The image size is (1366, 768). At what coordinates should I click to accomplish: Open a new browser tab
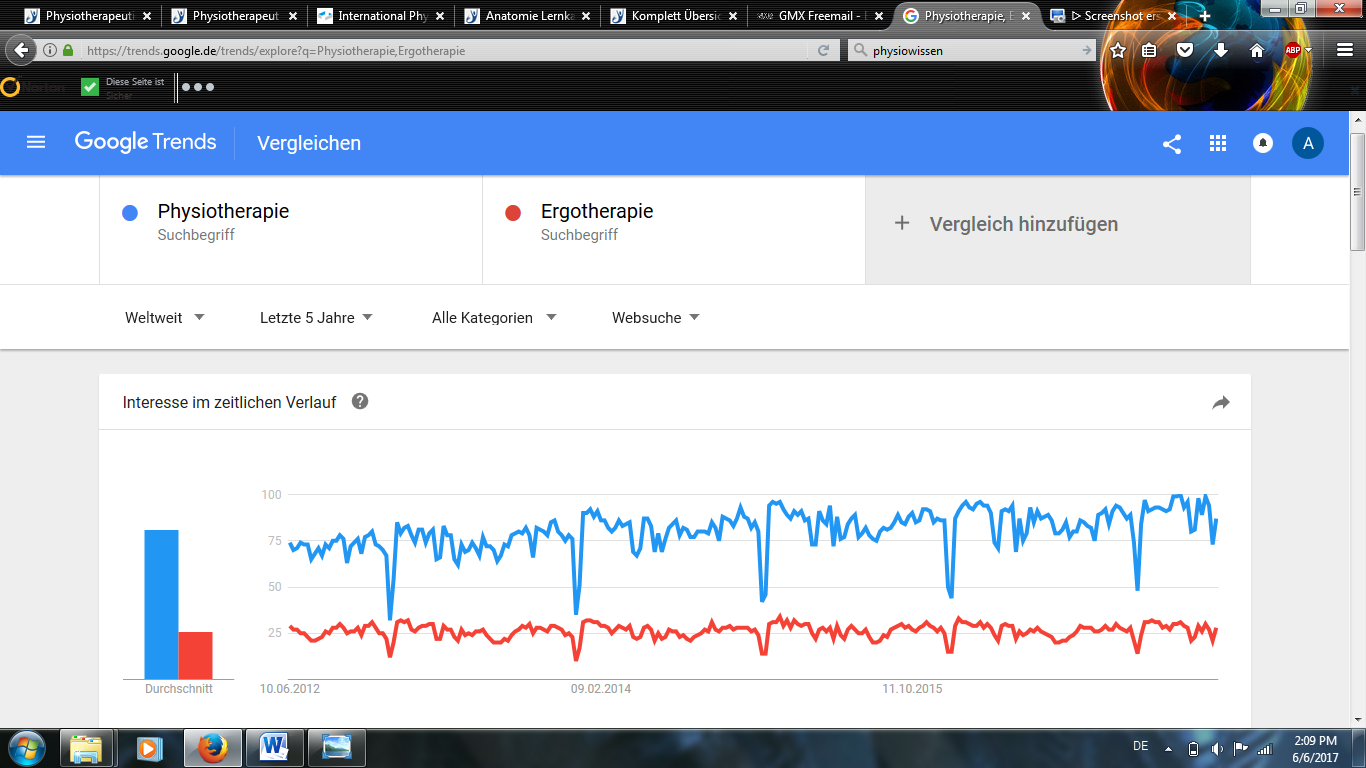[x=1205, y=16]
